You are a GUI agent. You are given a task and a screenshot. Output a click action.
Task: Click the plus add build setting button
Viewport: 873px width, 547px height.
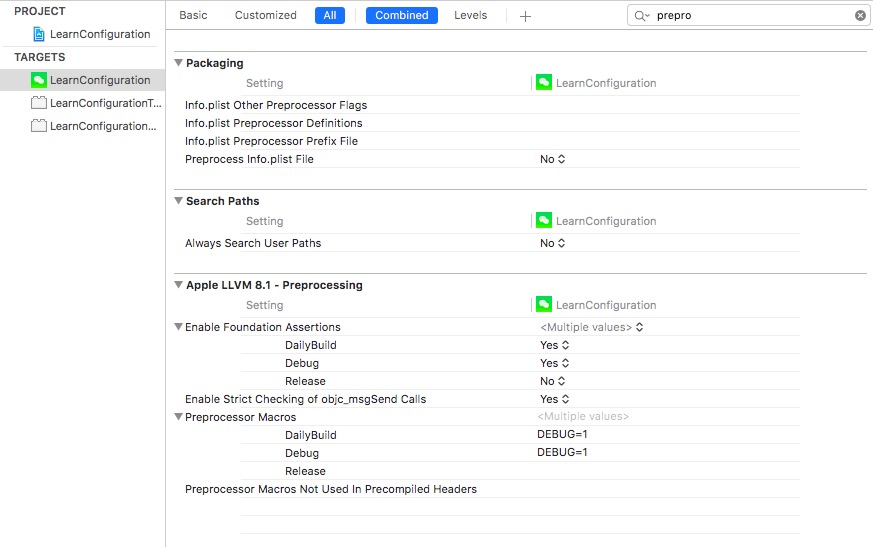525,16
